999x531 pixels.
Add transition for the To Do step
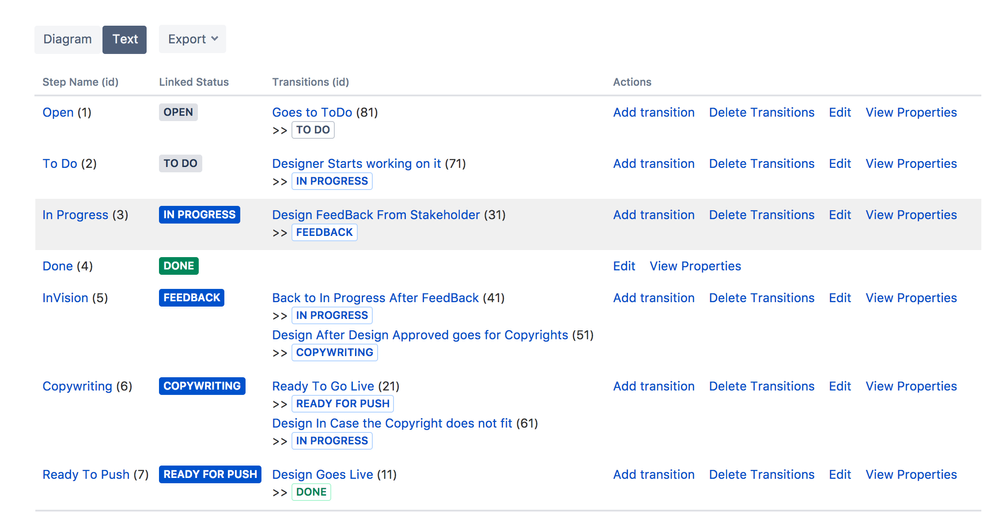coord(653,163)
